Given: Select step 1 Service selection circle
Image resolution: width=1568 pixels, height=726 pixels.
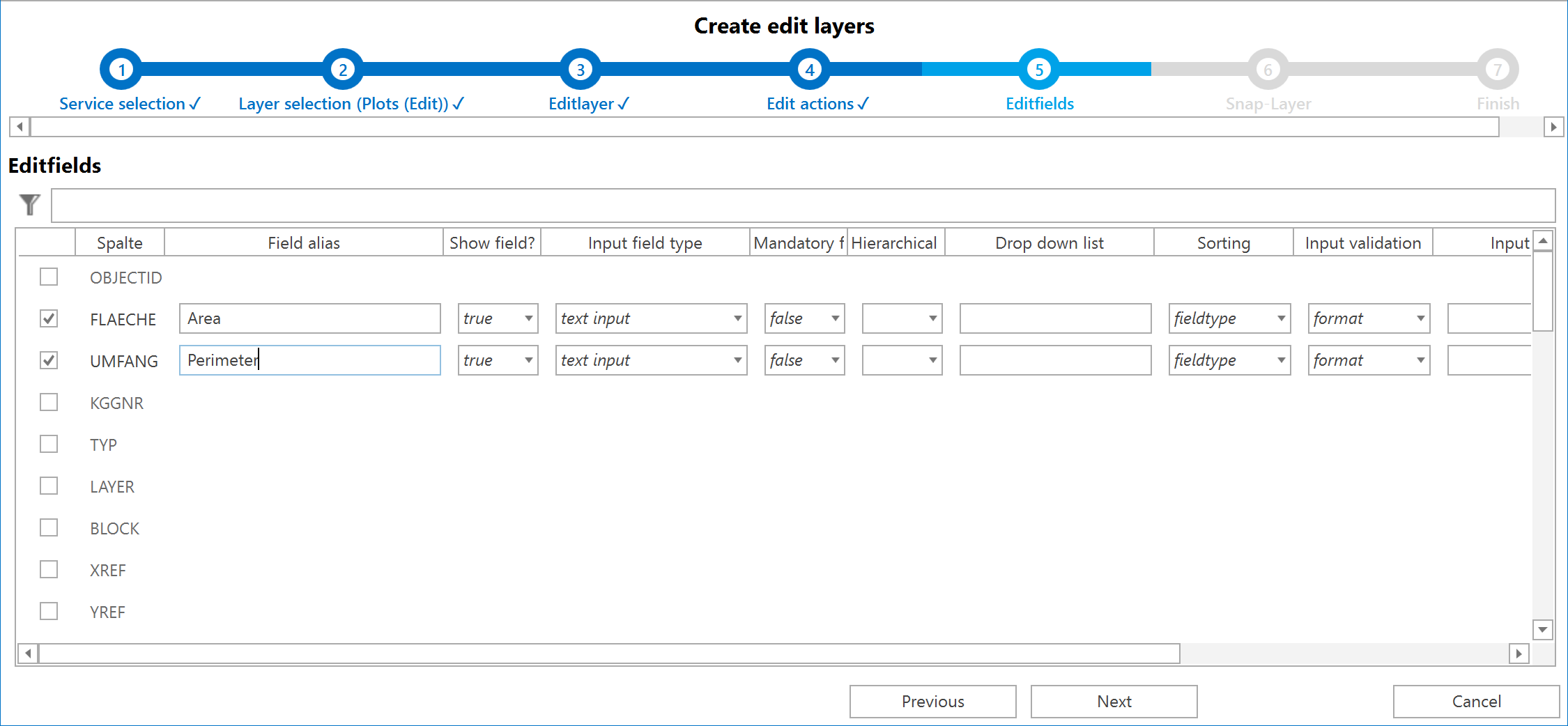Looking at the screenshot, I should pos(121,68).
